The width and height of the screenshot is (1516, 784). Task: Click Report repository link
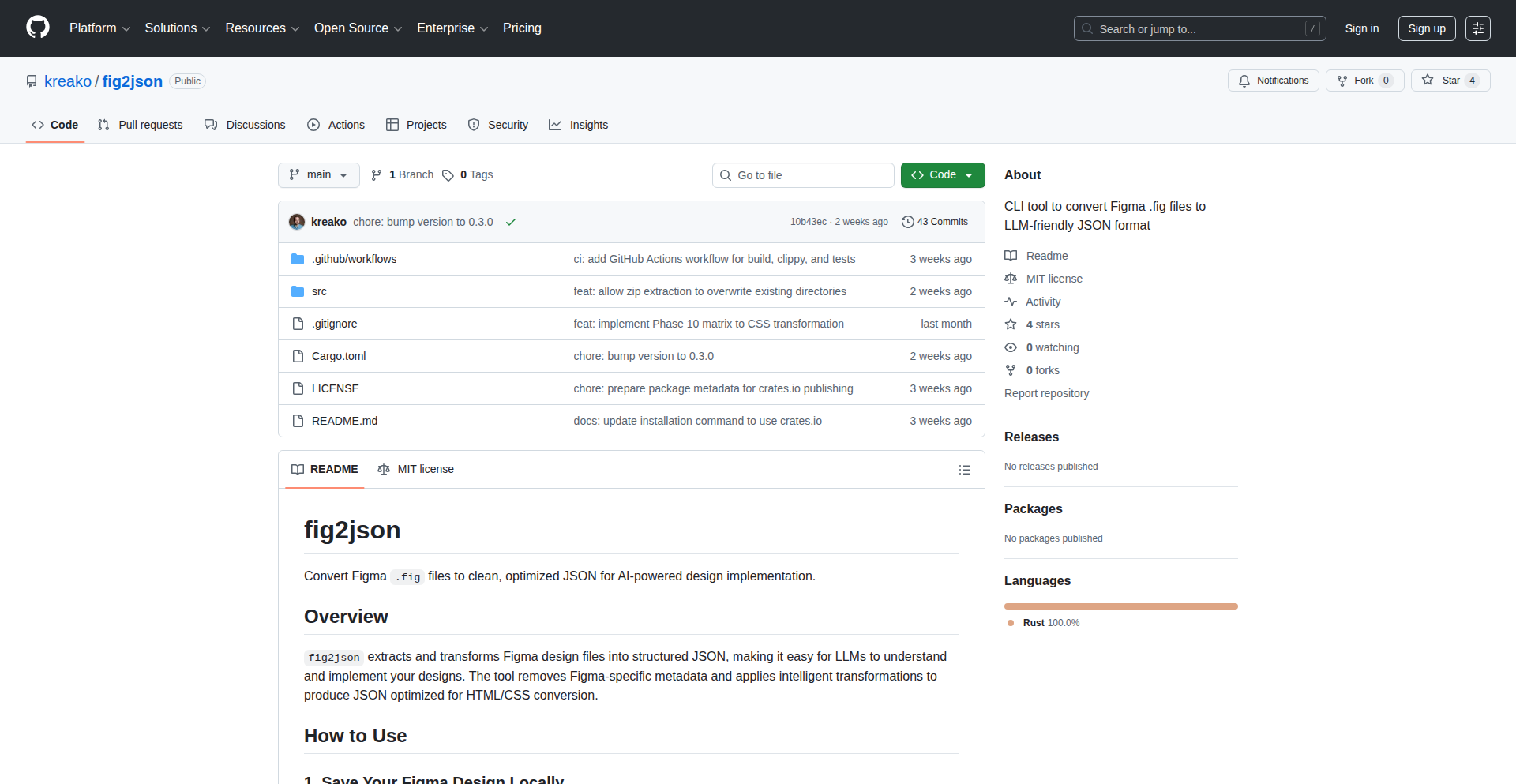[1046, 393]
